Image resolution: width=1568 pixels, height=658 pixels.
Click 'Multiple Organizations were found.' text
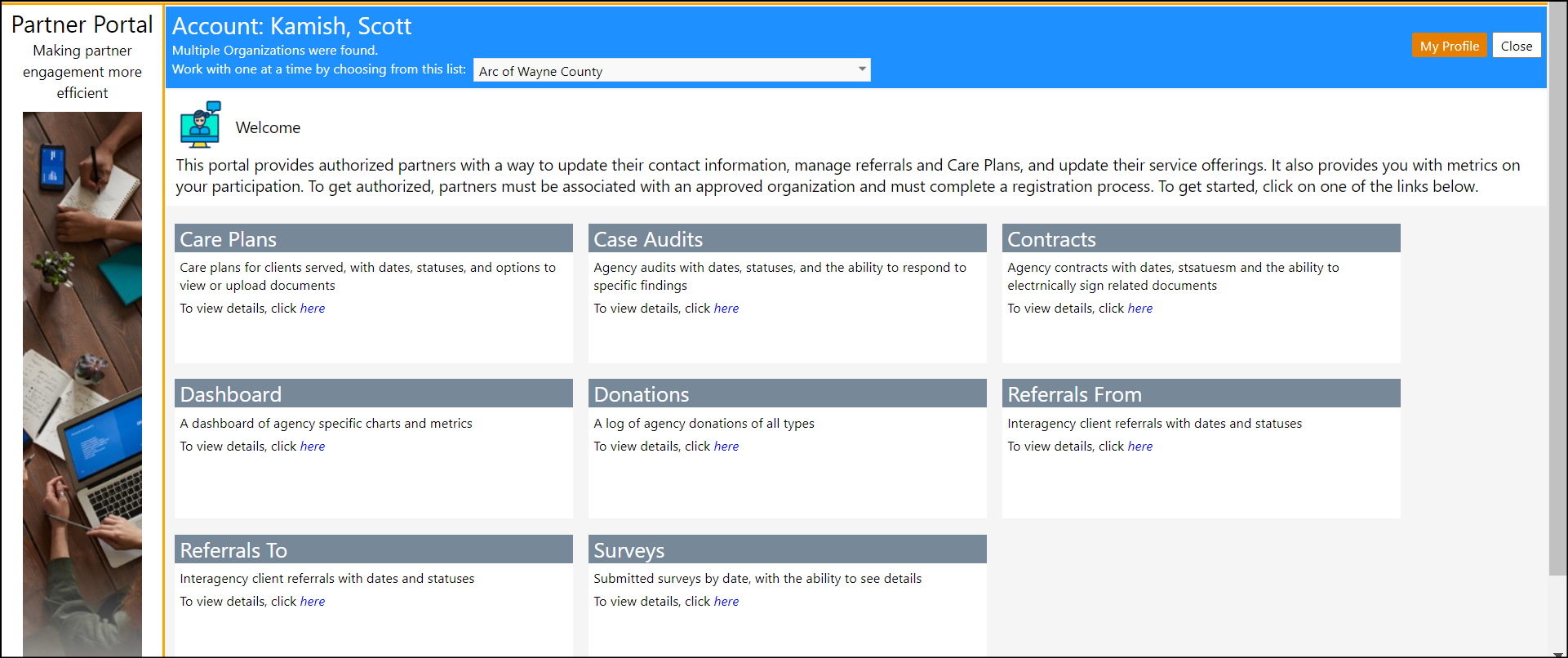(275, 51)
